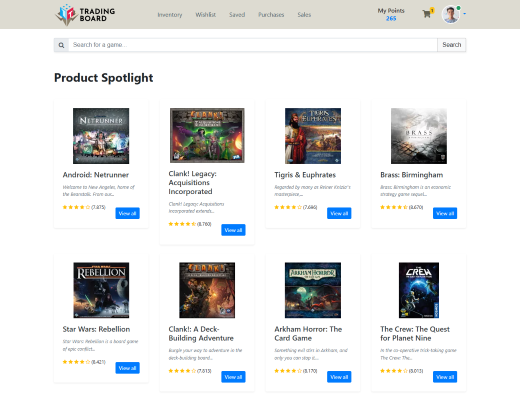Click the Search button
Viewport: 520px width, 409px height.
(x=452, y=45)
